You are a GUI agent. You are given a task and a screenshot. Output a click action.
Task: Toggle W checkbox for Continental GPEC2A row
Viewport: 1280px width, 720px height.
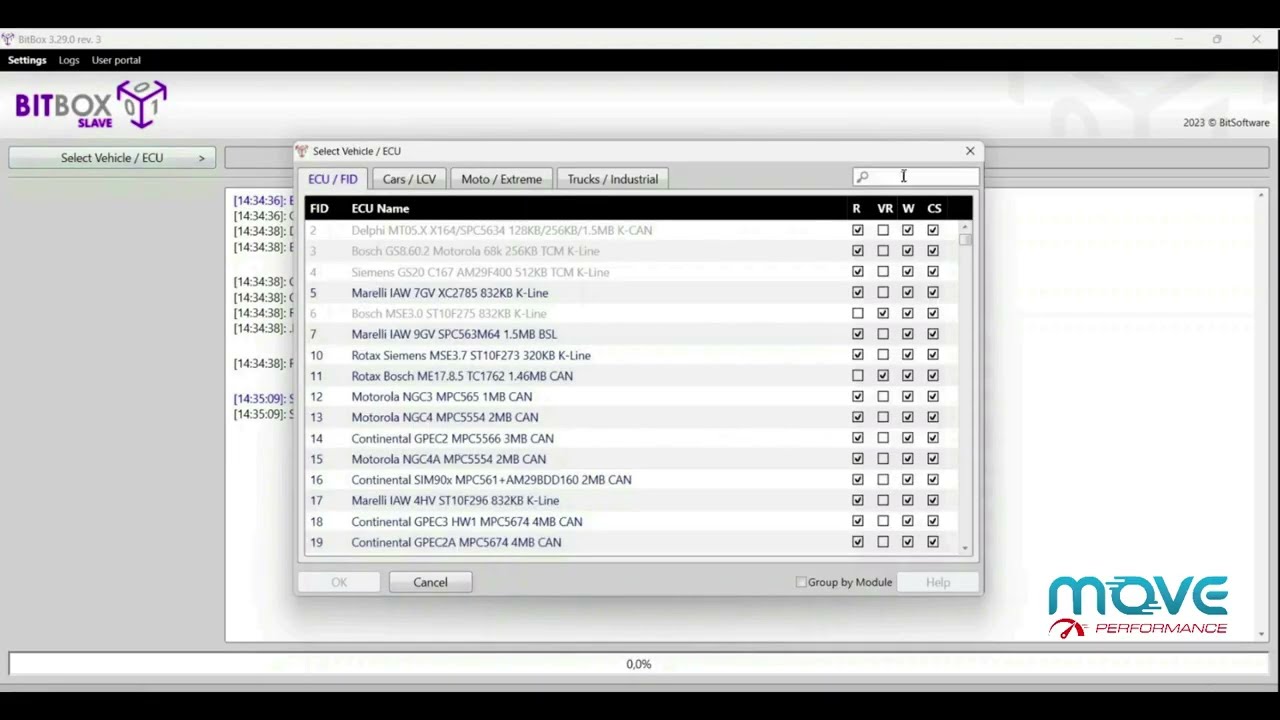(908, 542)
